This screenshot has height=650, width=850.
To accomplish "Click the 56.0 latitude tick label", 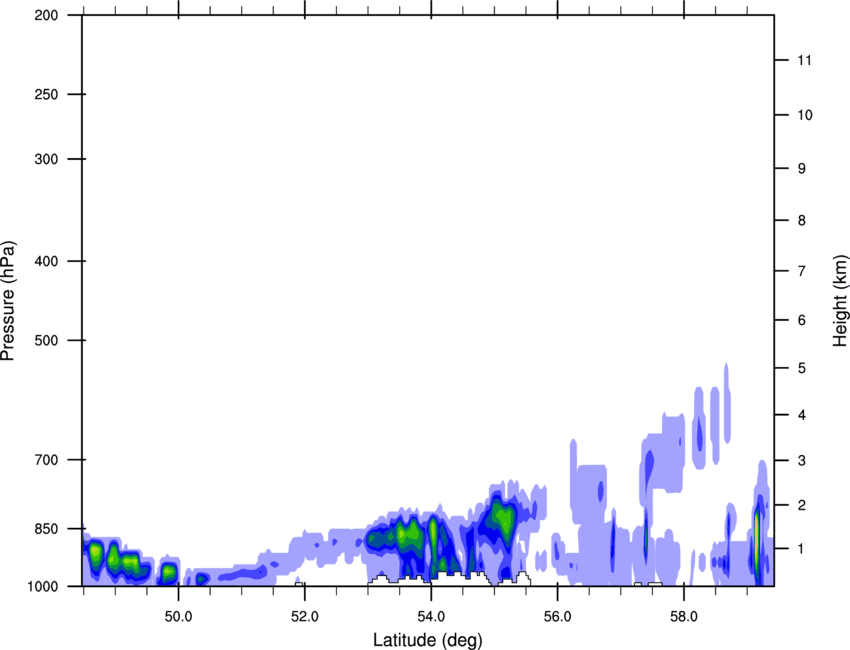I will [x=557, y=617].
